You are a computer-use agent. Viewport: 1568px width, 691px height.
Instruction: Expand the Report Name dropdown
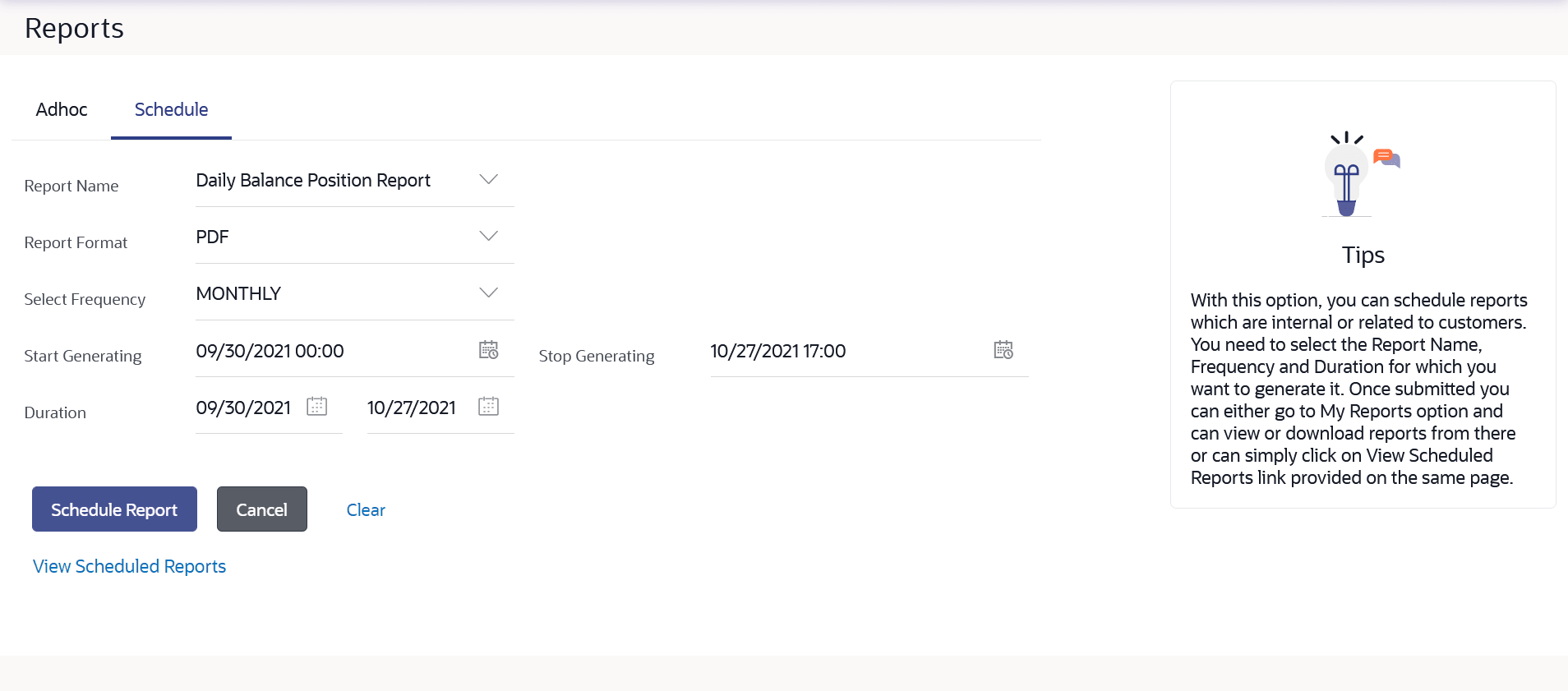[488, 180]
